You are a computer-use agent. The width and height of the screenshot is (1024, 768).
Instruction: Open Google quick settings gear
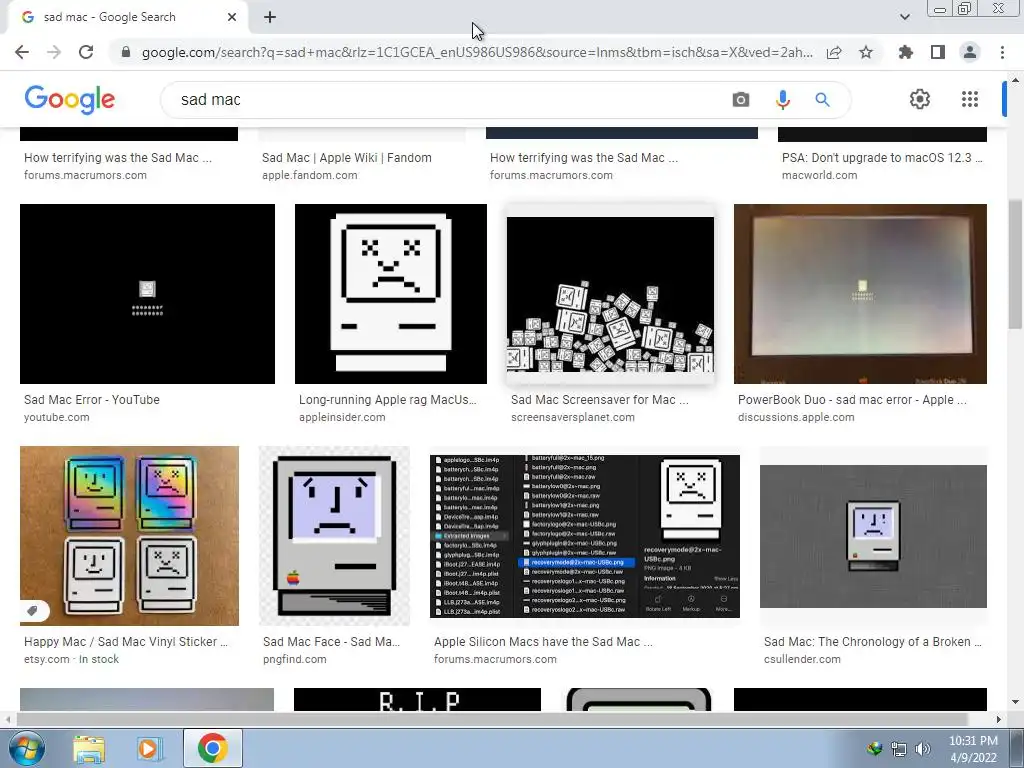point(920,99)
